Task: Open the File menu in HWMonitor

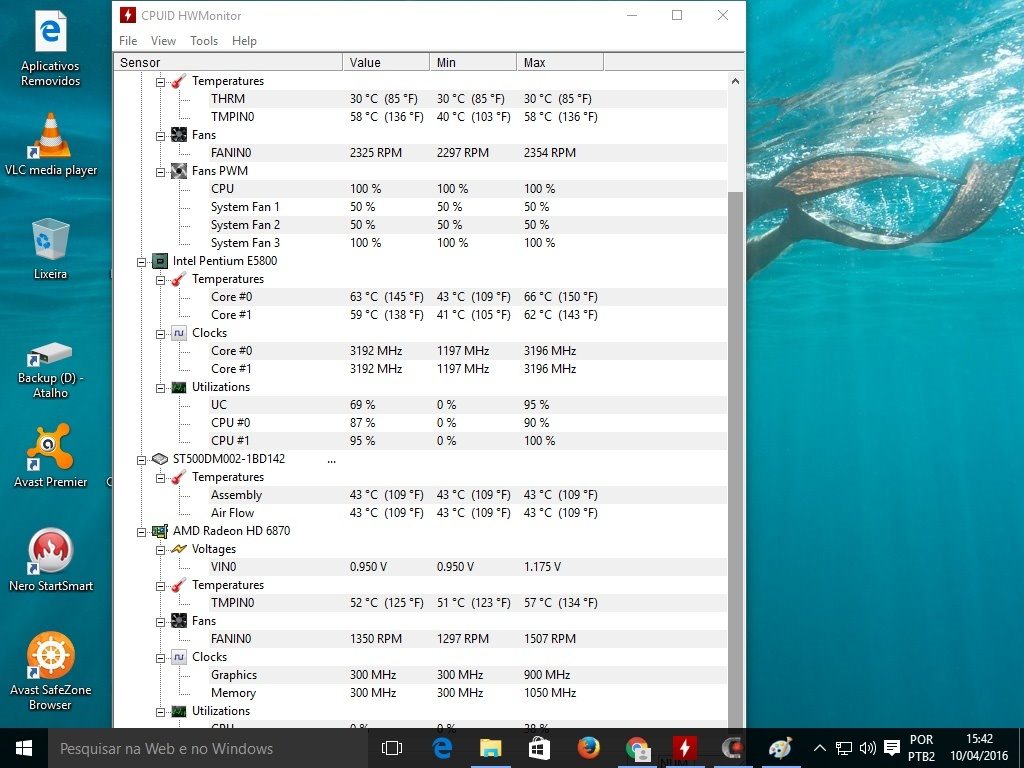Action: point(128,40)
